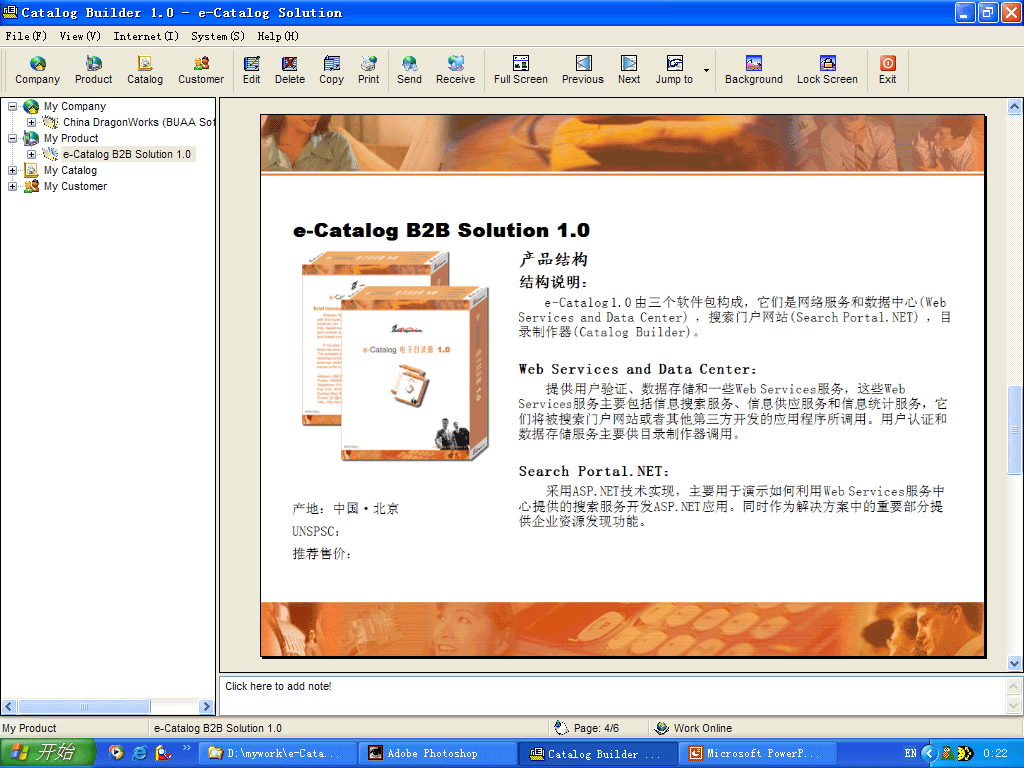The image size is (1024, 768).
Task: Click the Exit toolbar icon
Action: point(887,70)
